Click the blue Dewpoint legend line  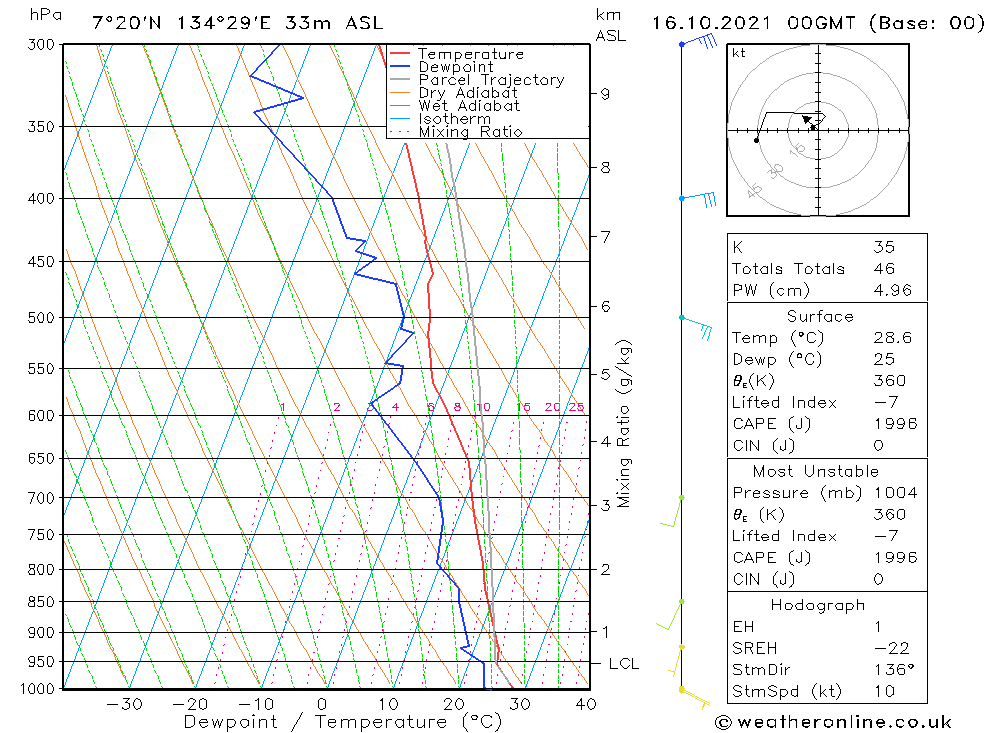click(x=399, y=66)
